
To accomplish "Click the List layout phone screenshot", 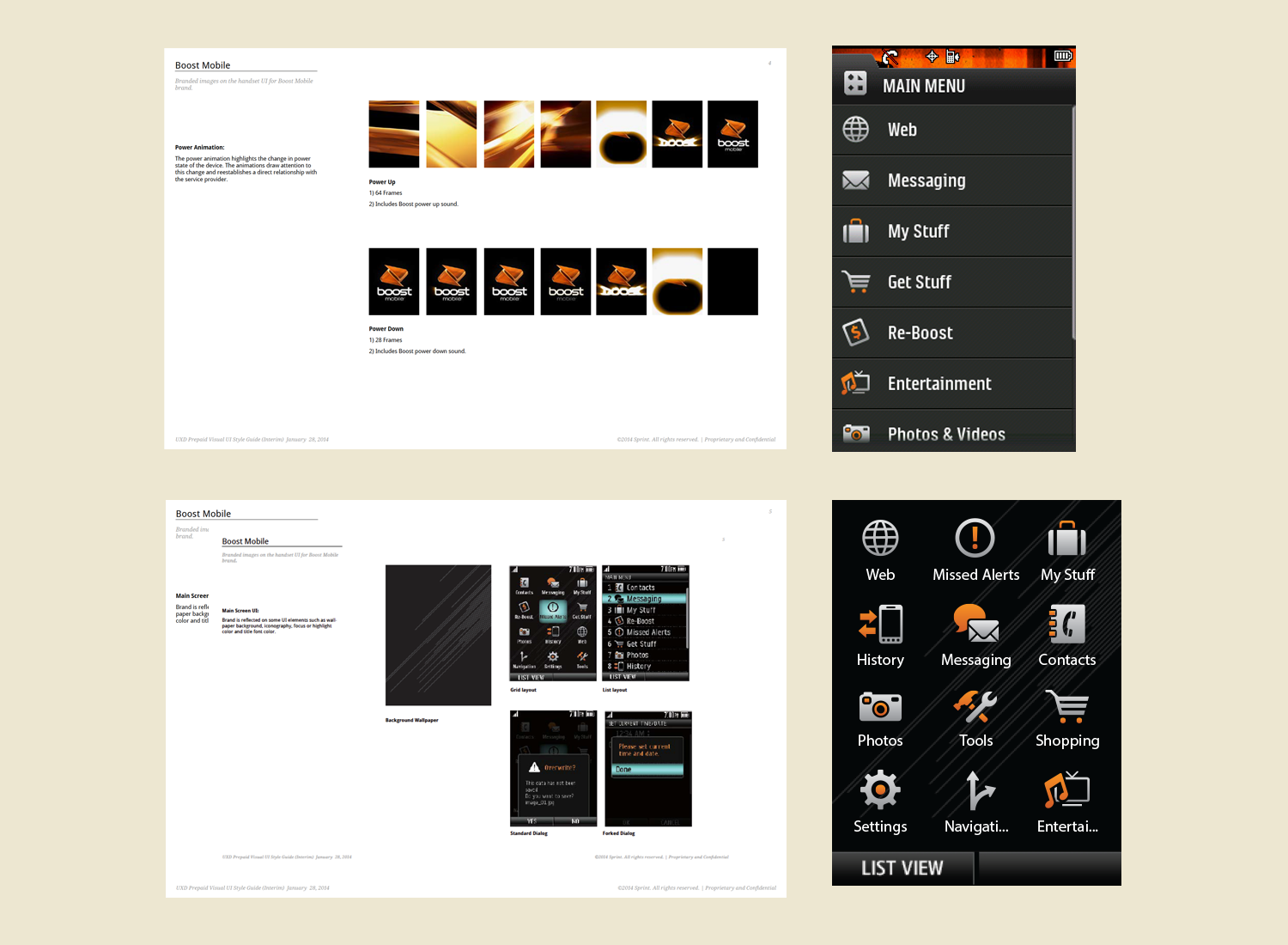I will [646, 623].
